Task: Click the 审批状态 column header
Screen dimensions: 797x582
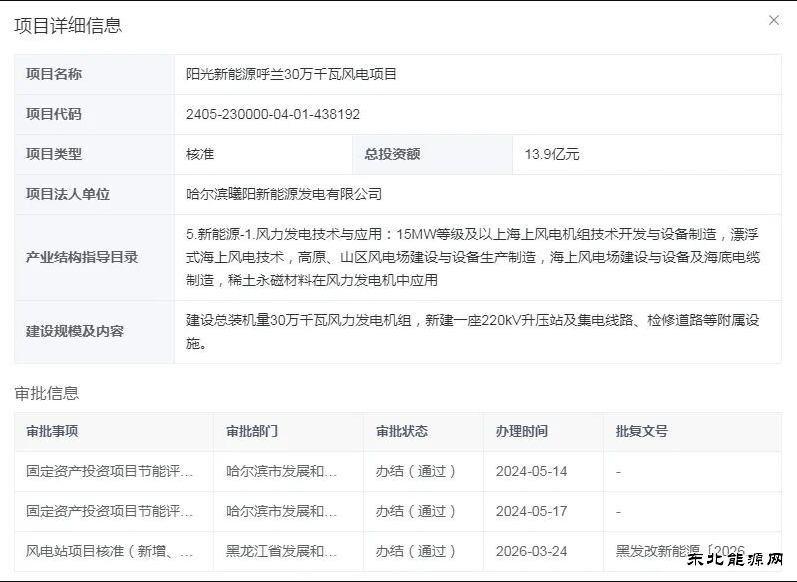Action: pos(402,431)
